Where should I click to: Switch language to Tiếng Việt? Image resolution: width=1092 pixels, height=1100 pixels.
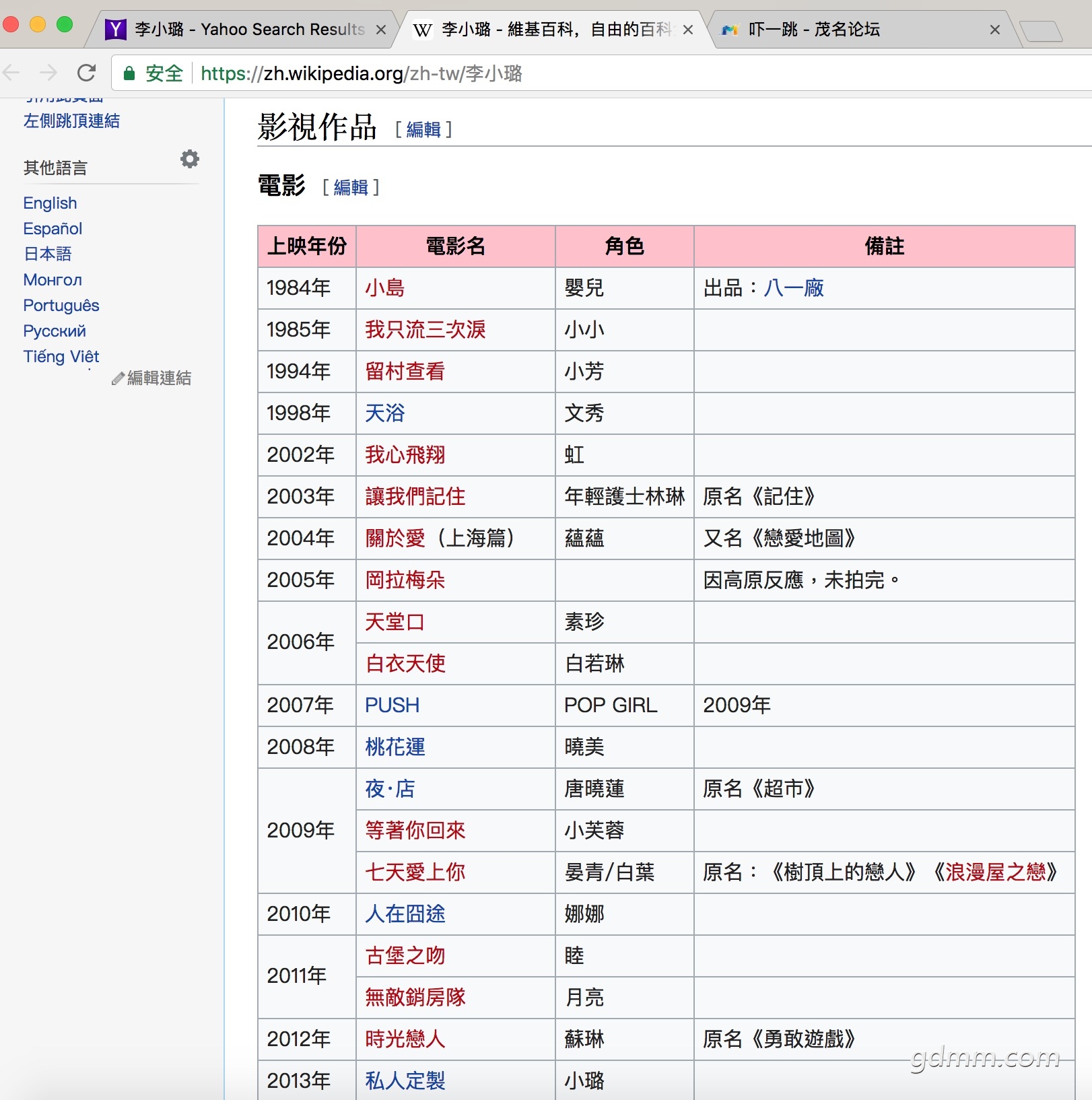click(x=61, y=356)
